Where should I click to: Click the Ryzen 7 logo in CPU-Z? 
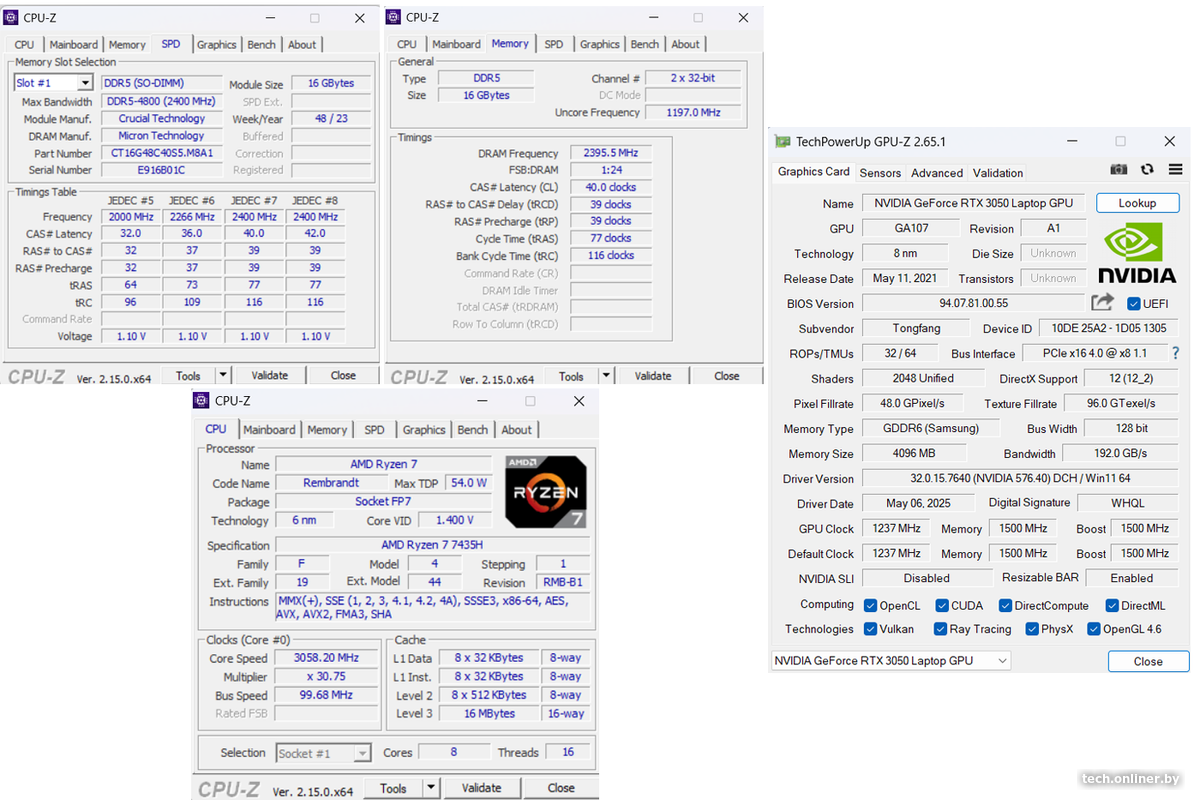[546, 492]
